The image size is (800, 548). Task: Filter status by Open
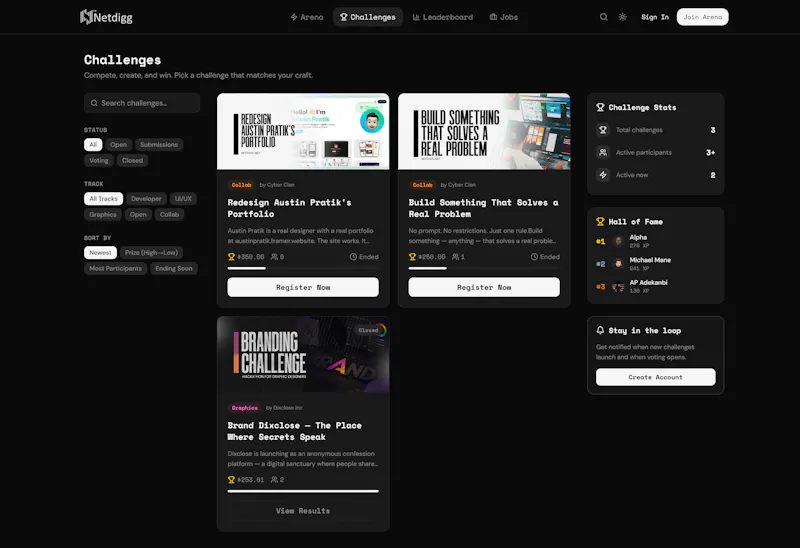click(x=118, y=145)
